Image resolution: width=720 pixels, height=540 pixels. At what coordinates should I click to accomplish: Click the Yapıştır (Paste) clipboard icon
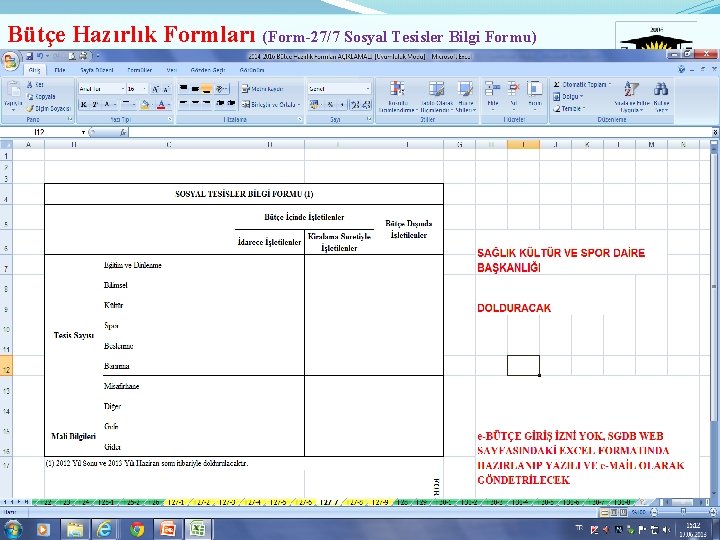coord(13,91)
